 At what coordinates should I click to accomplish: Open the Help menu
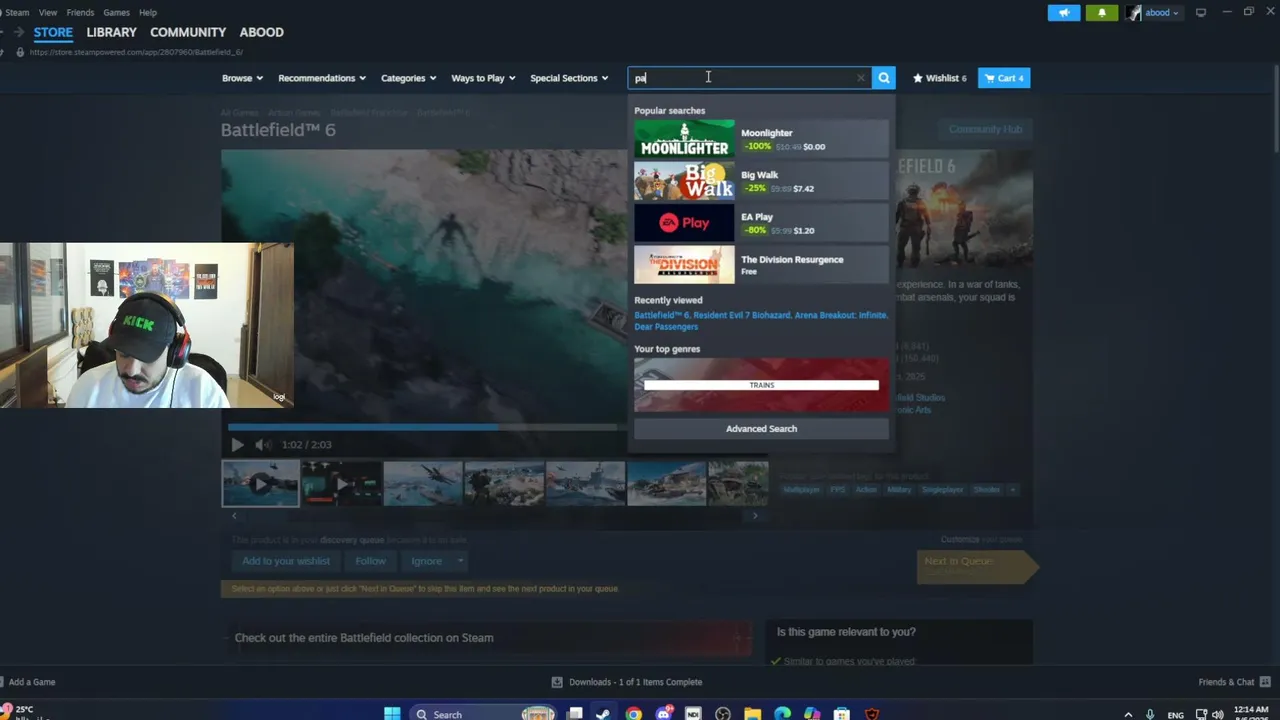coord(148,13)
